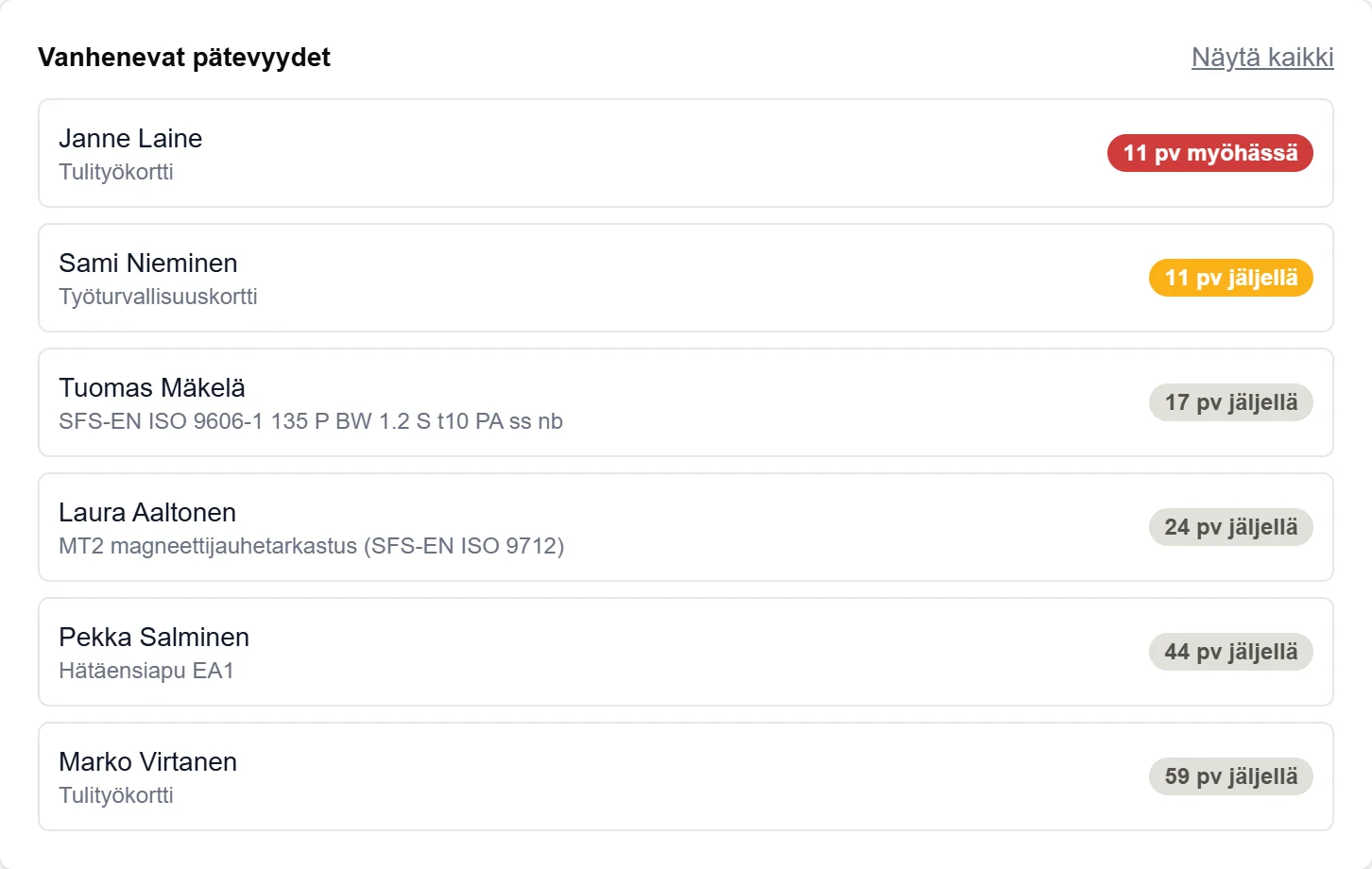Image resolution: width=1372 pixels, height=869 pixels.
Task: Open Sami Nieminen's Työturvallisuuskortti card
Action: (x=686, y=278)
